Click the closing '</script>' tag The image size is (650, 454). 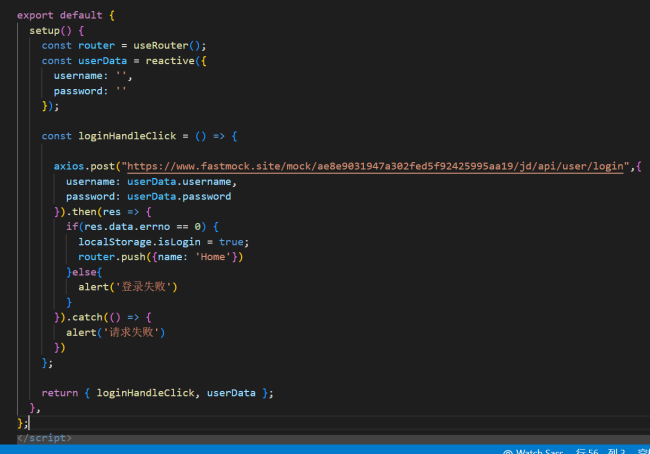coord(44,438)
